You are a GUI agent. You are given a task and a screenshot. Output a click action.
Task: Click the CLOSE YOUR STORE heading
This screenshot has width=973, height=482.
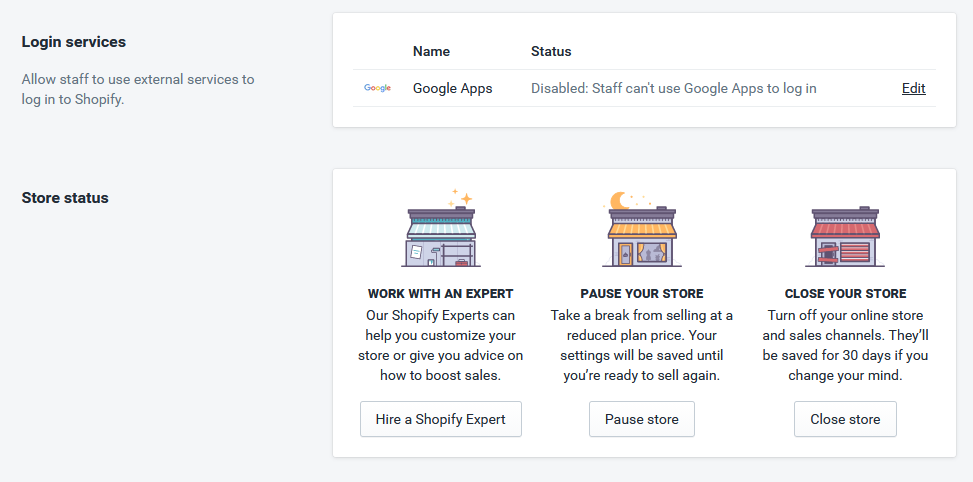pyautogui.click(x=845, y=293)
